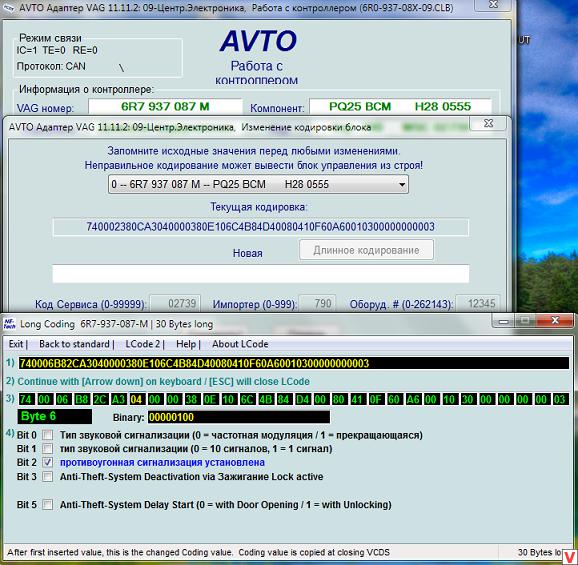The image size is (578, 565).
Task: Minimize the Long Coding window
Action: click(503, 321)
